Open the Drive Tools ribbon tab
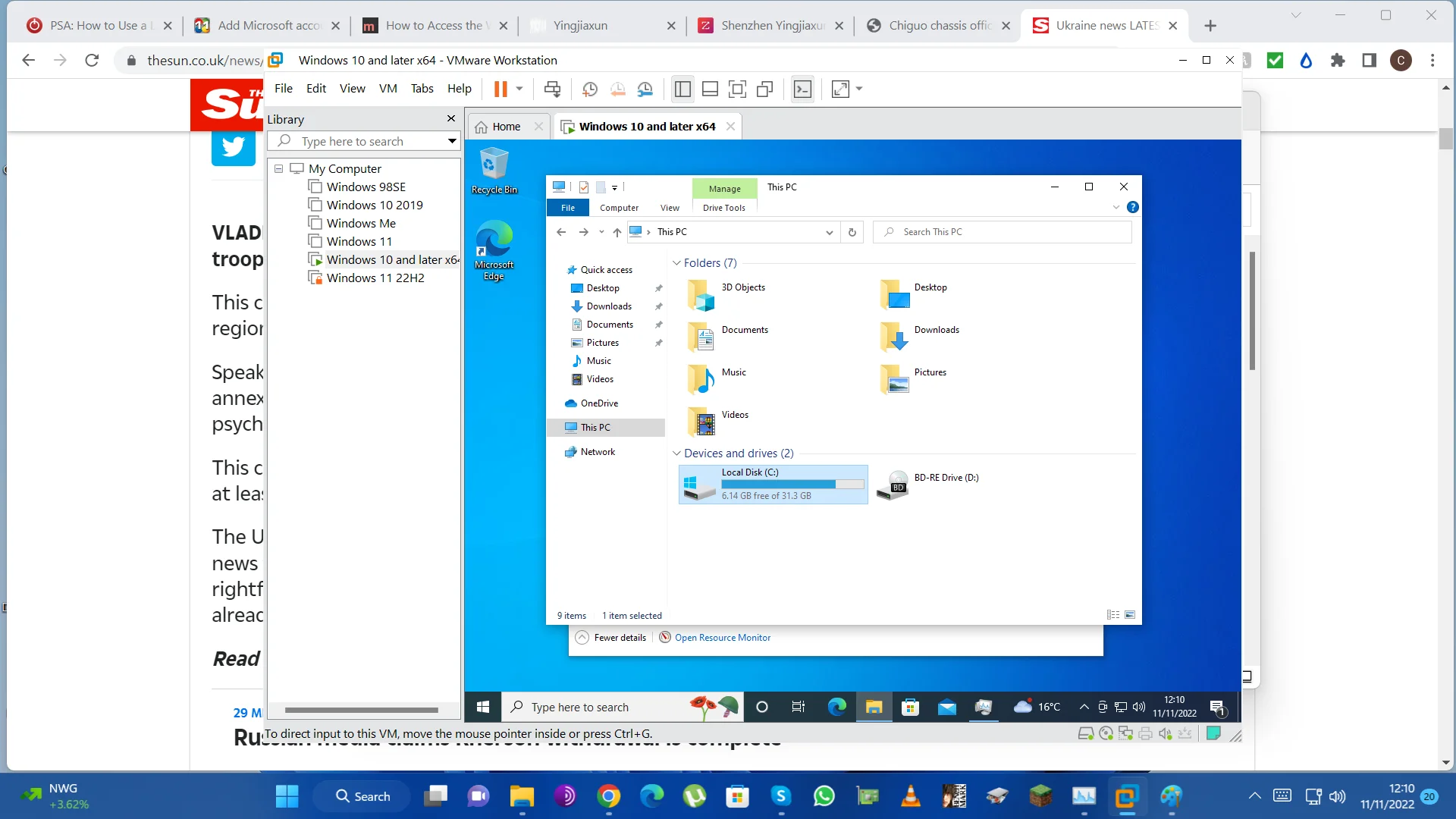This screenshot has width=1456, height=819. (724, 208)
